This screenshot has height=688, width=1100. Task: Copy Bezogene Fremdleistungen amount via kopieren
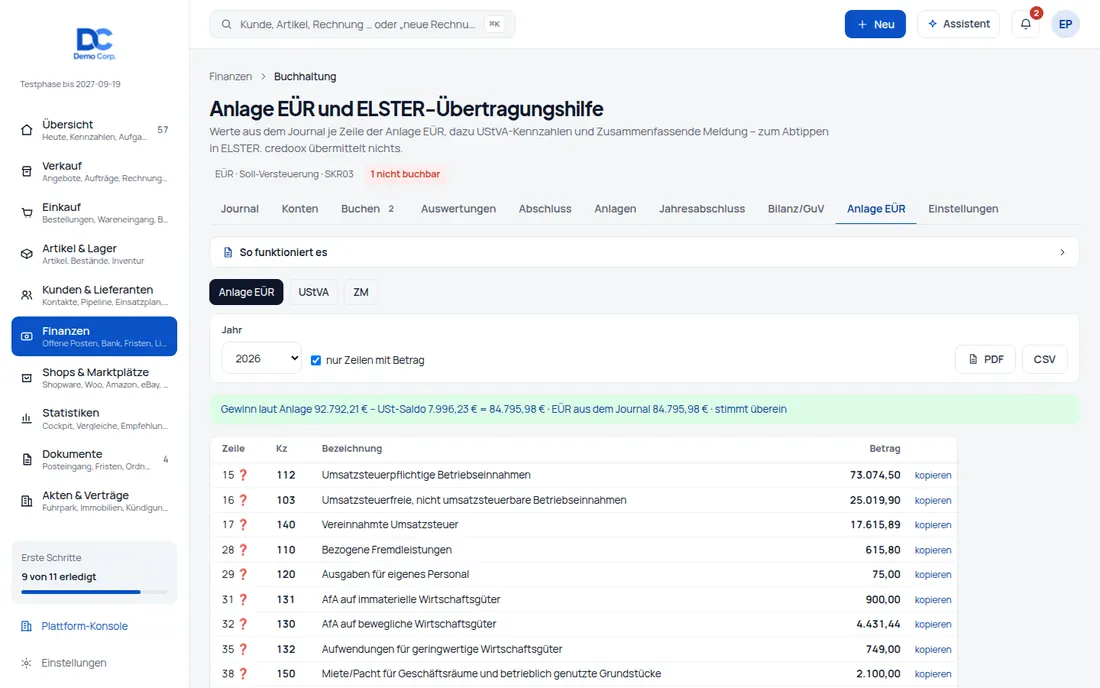coord(932,551)
